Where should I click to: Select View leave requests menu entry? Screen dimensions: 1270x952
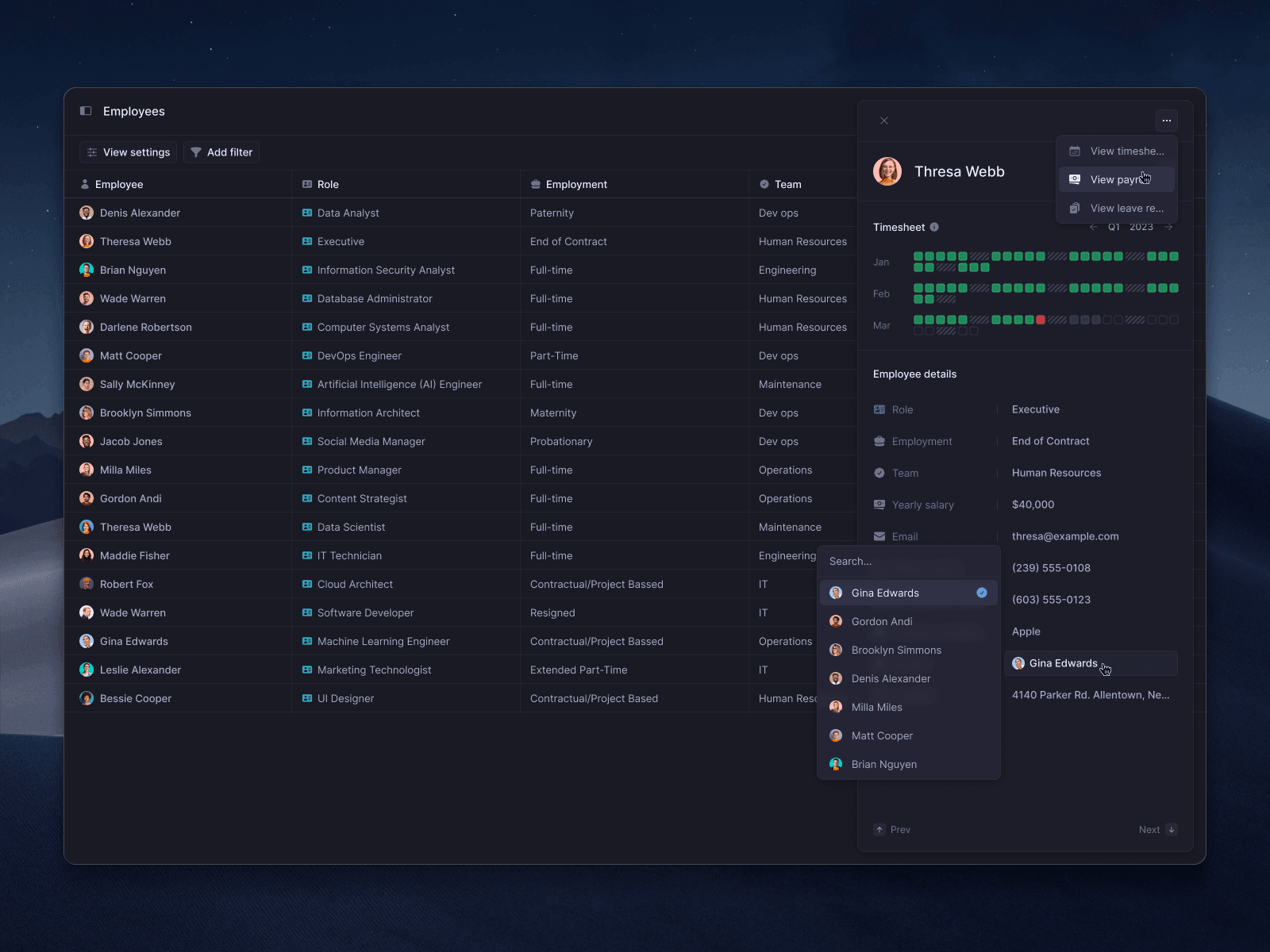1117,208
